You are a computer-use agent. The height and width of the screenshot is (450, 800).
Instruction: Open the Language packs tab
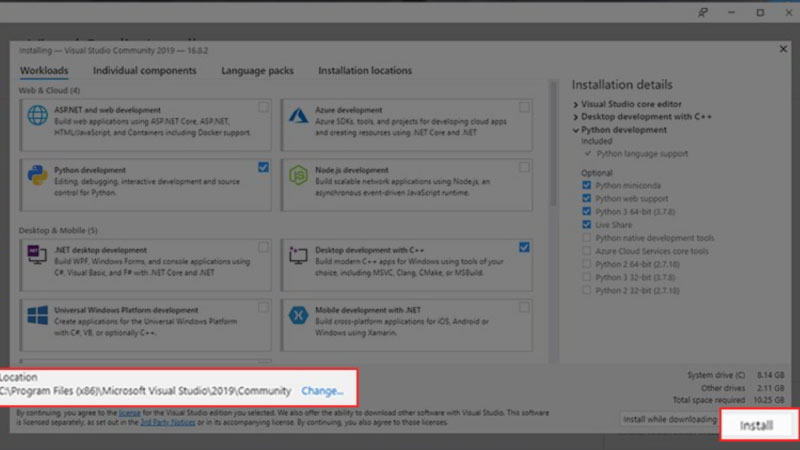click(x=257, y=70)
